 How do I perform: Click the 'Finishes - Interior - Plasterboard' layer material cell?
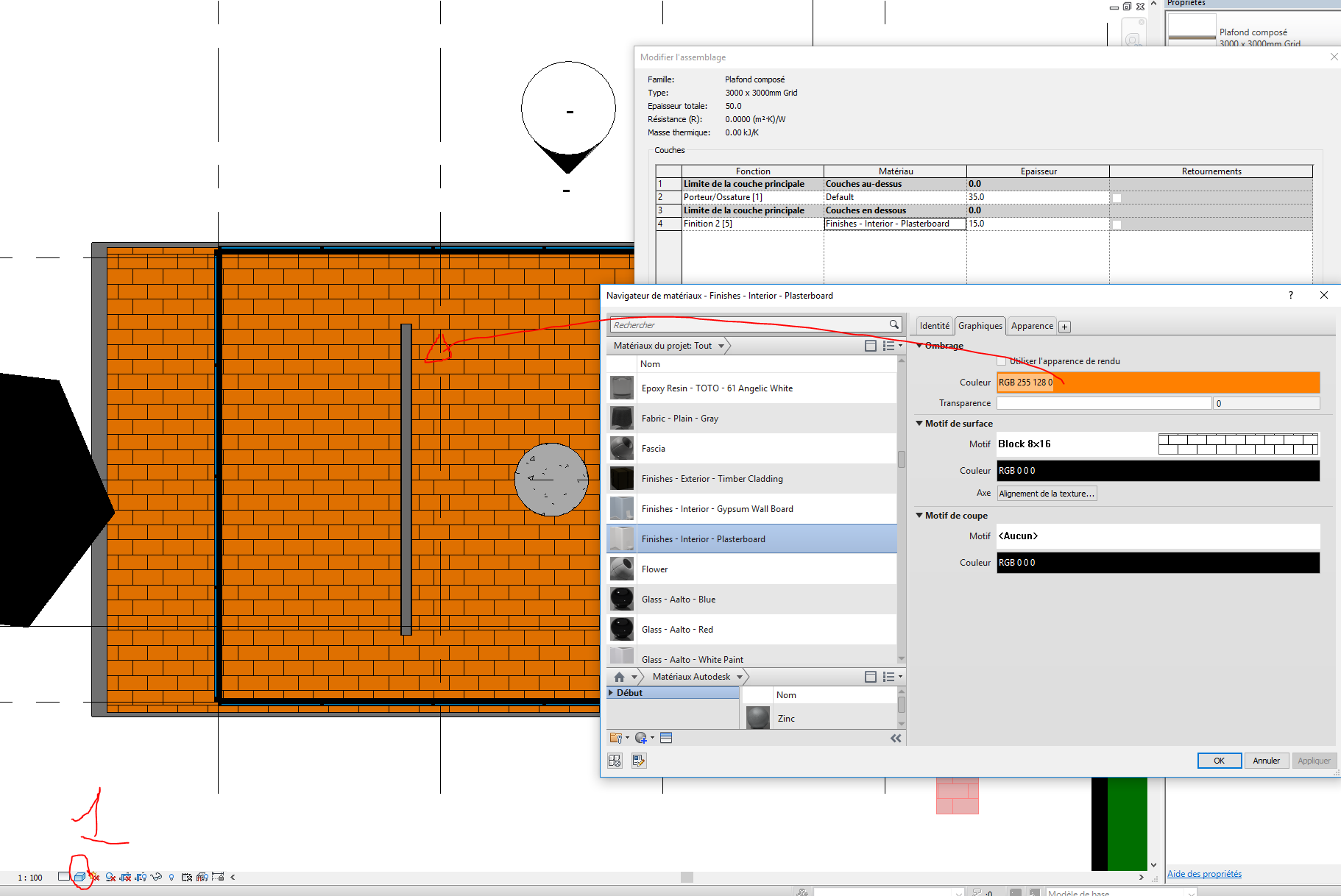[894, 224]
